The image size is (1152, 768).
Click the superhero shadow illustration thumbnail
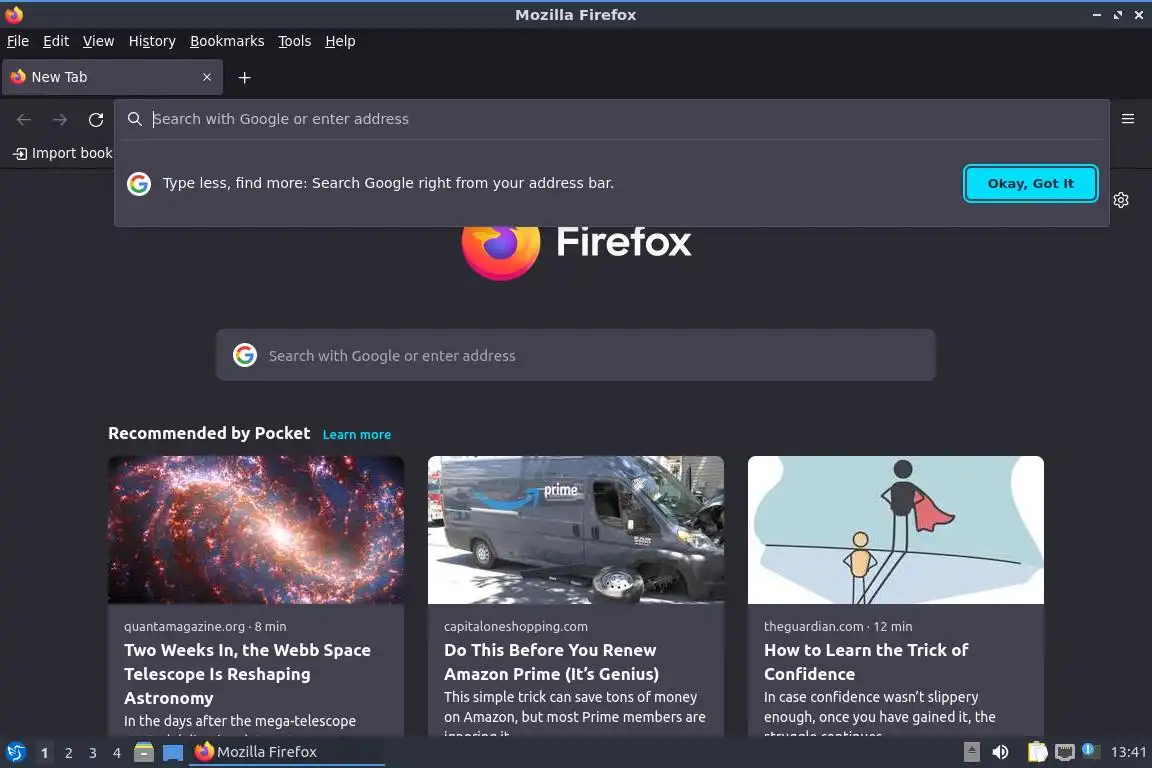[x=896, y=530]
